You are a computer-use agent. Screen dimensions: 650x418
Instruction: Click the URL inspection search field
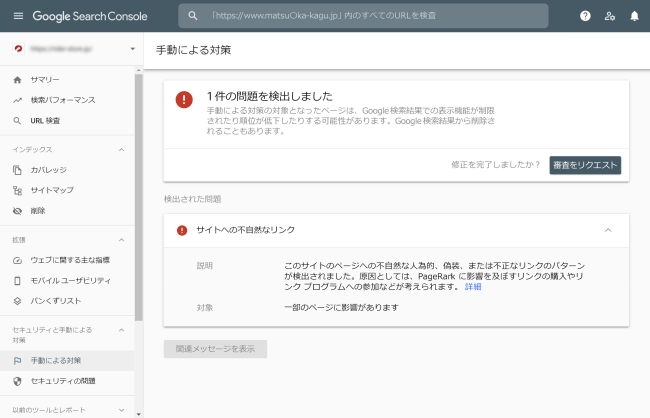[363, 16]
